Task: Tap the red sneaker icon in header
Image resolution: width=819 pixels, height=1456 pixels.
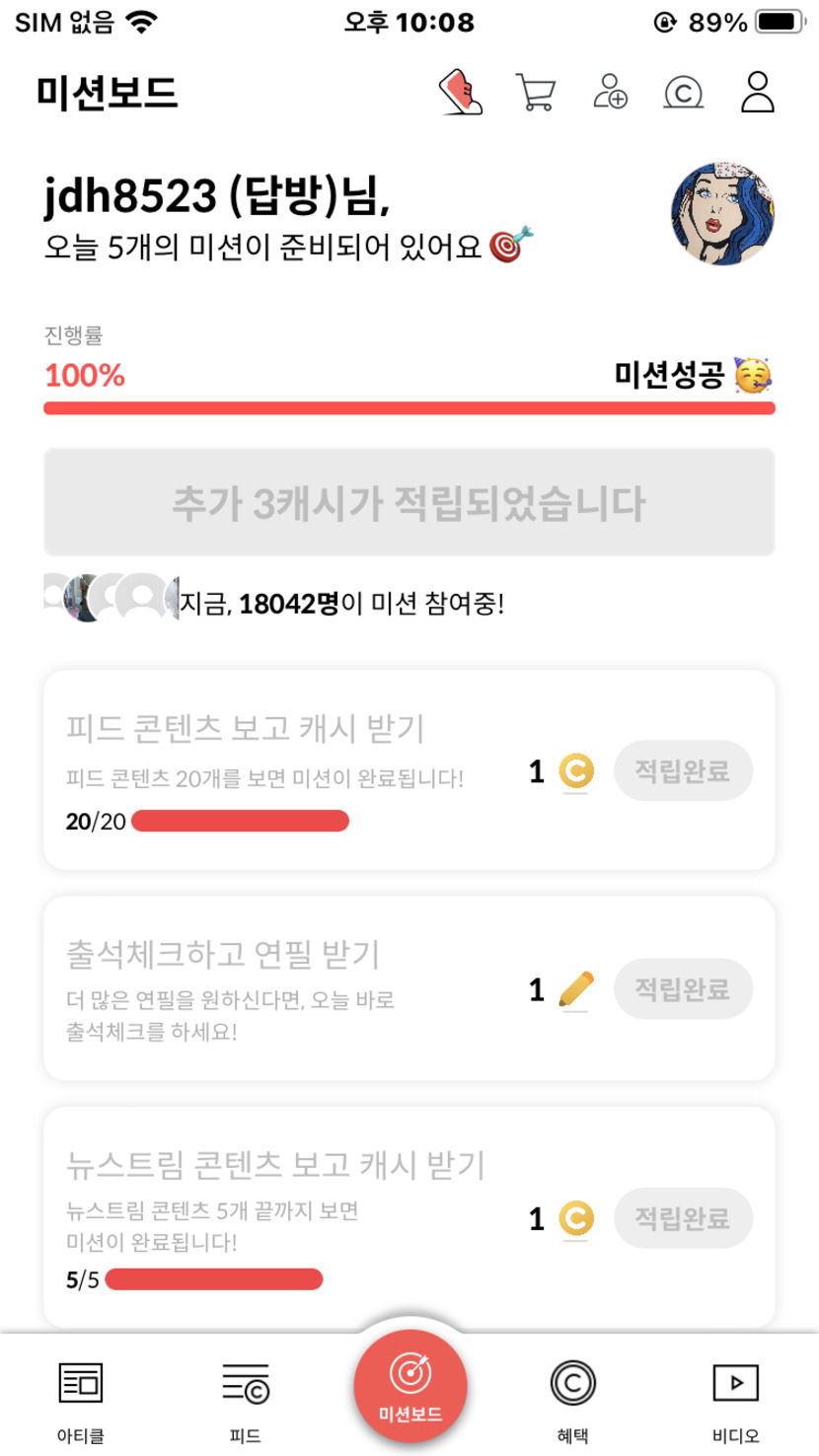Action: click(x=461, y=93)
